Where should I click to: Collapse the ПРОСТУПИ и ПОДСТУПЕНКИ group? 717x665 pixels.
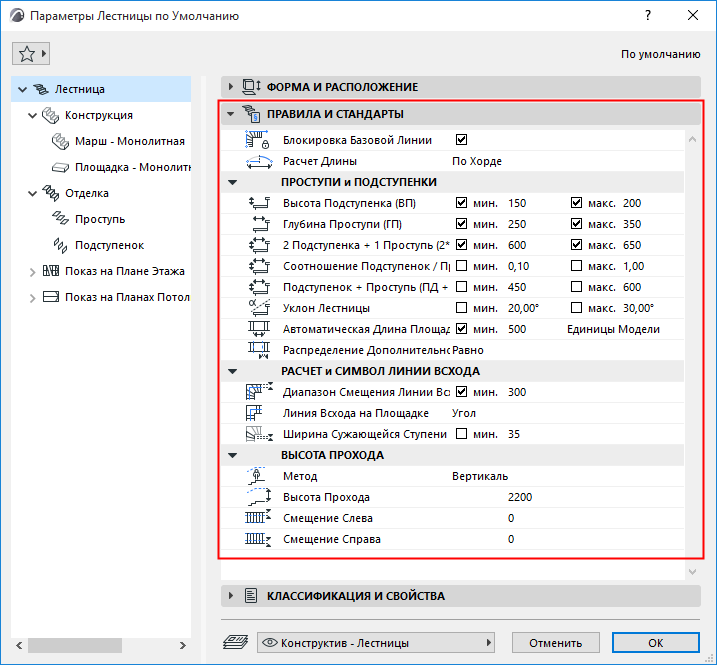click(x=232, y=182)
